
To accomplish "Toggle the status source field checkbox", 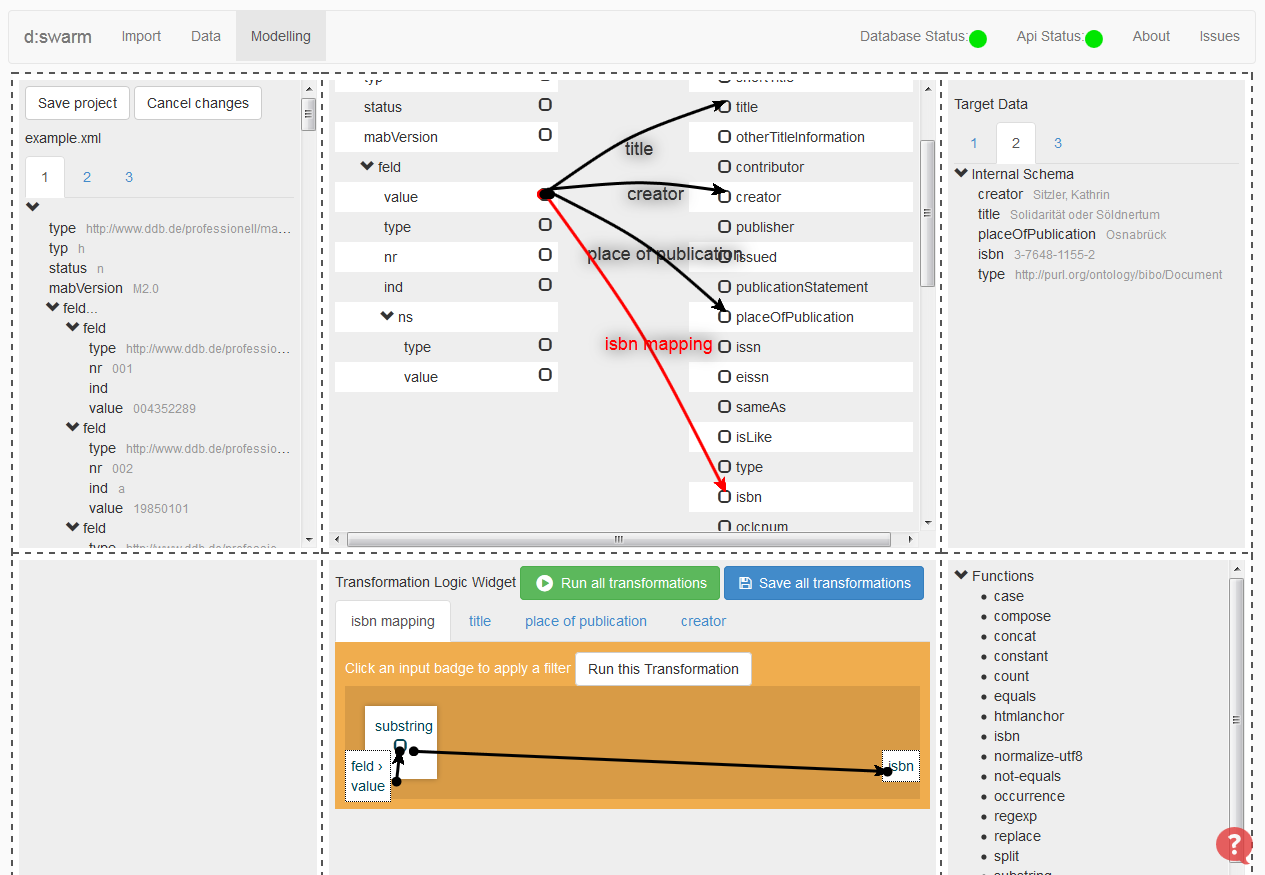I will pyautogui.click(x=545, y=105).
